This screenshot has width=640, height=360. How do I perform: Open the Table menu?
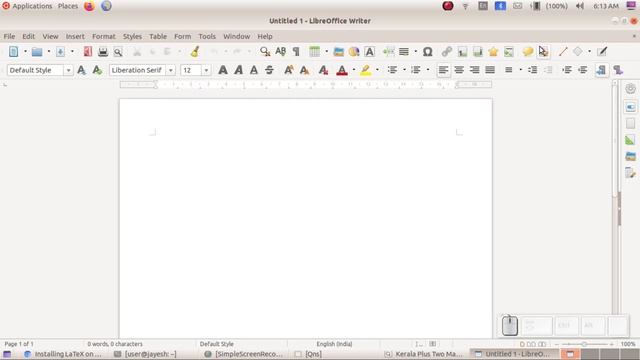[x=158, y=36]
